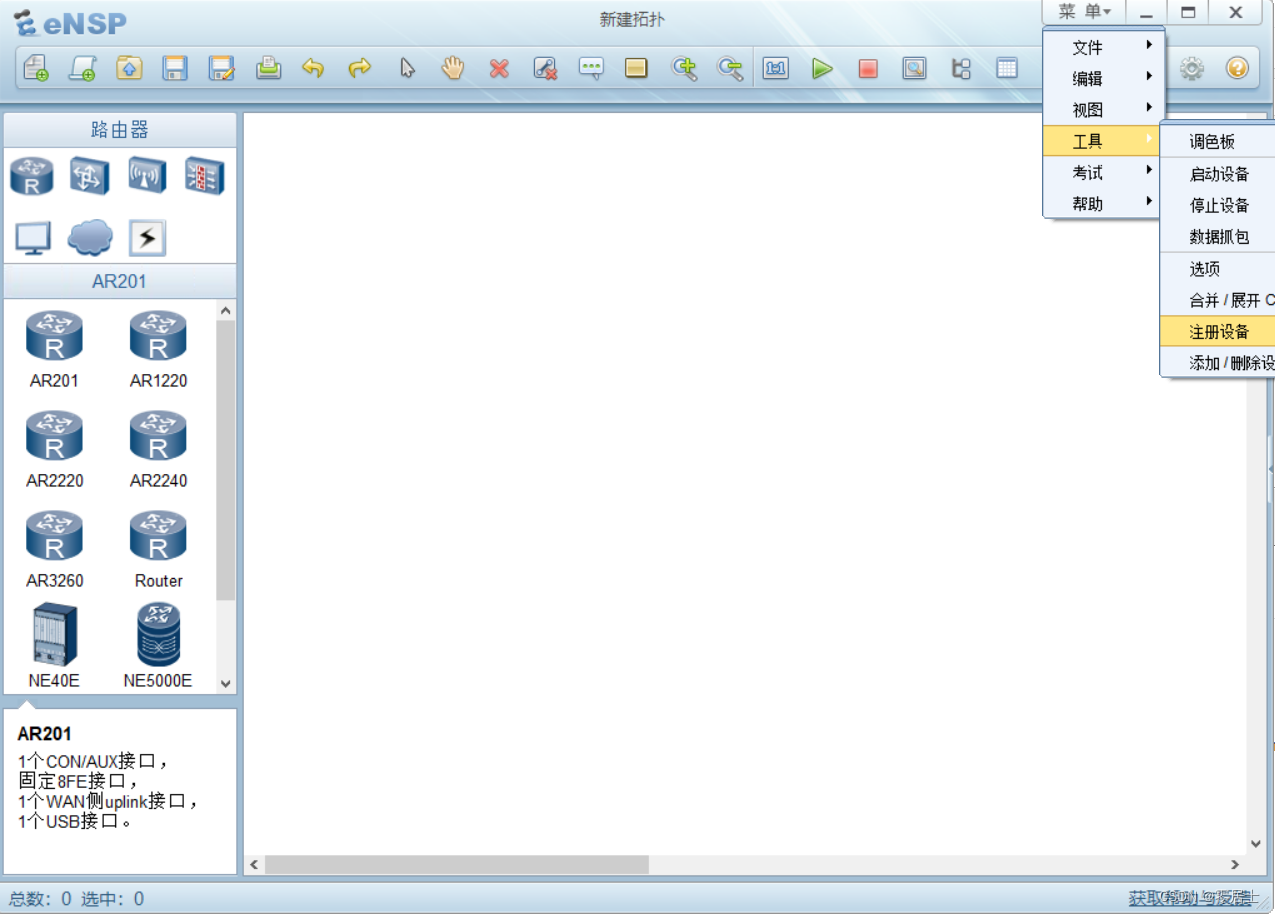
Task: Pick the AR2220 router device
Action: pyautogui.click(x=54, y=449)
